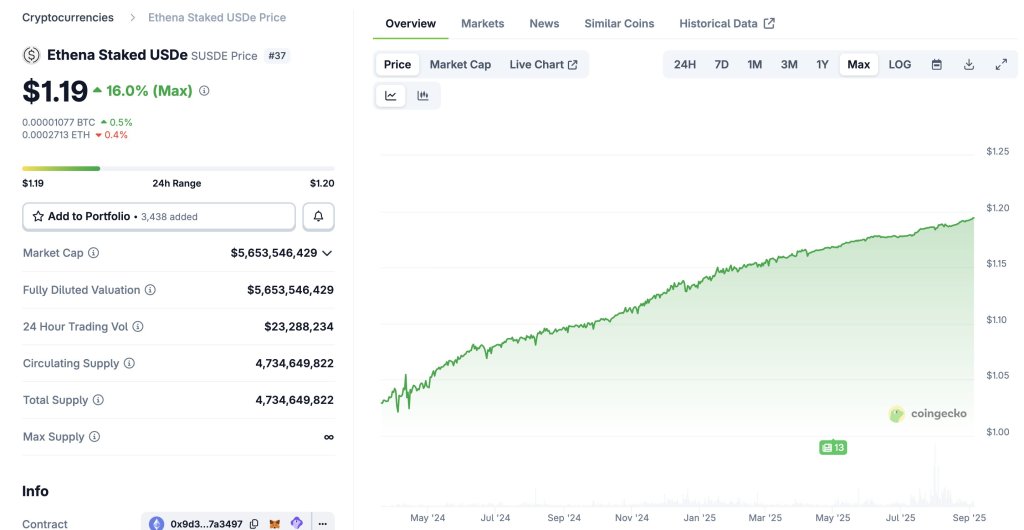Viewport: 1024px width, 530px height.
Task: Copy the contract address
Action: [255, 523]
